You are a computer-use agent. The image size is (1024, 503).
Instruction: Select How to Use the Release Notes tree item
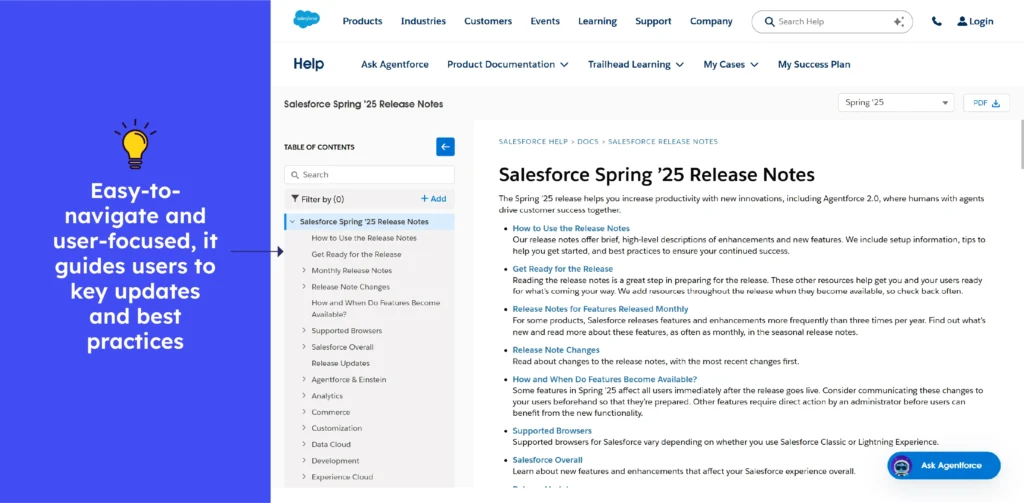point(364,238)
